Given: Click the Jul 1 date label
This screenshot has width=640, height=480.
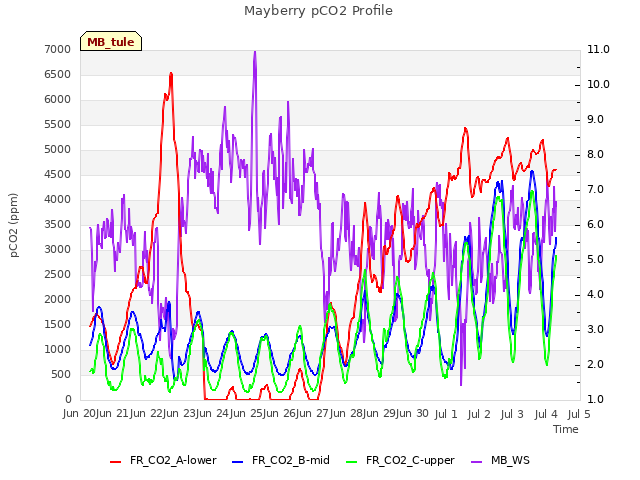Looking at the screenshot, I should (x=446, y=415).
